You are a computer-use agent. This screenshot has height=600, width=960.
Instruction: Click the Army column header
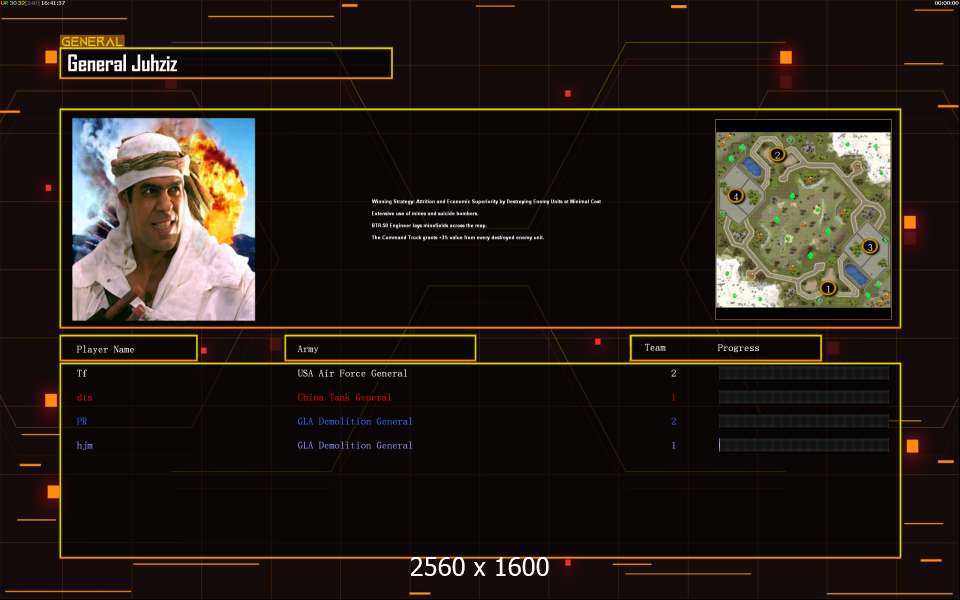[380, 349]
